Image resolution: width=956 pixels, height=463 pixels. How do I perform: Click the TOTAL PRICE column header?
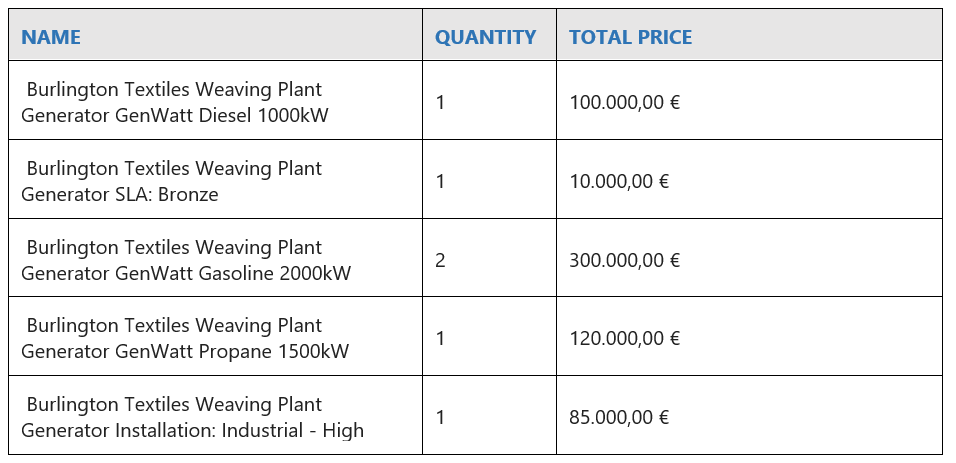point(630,37)
